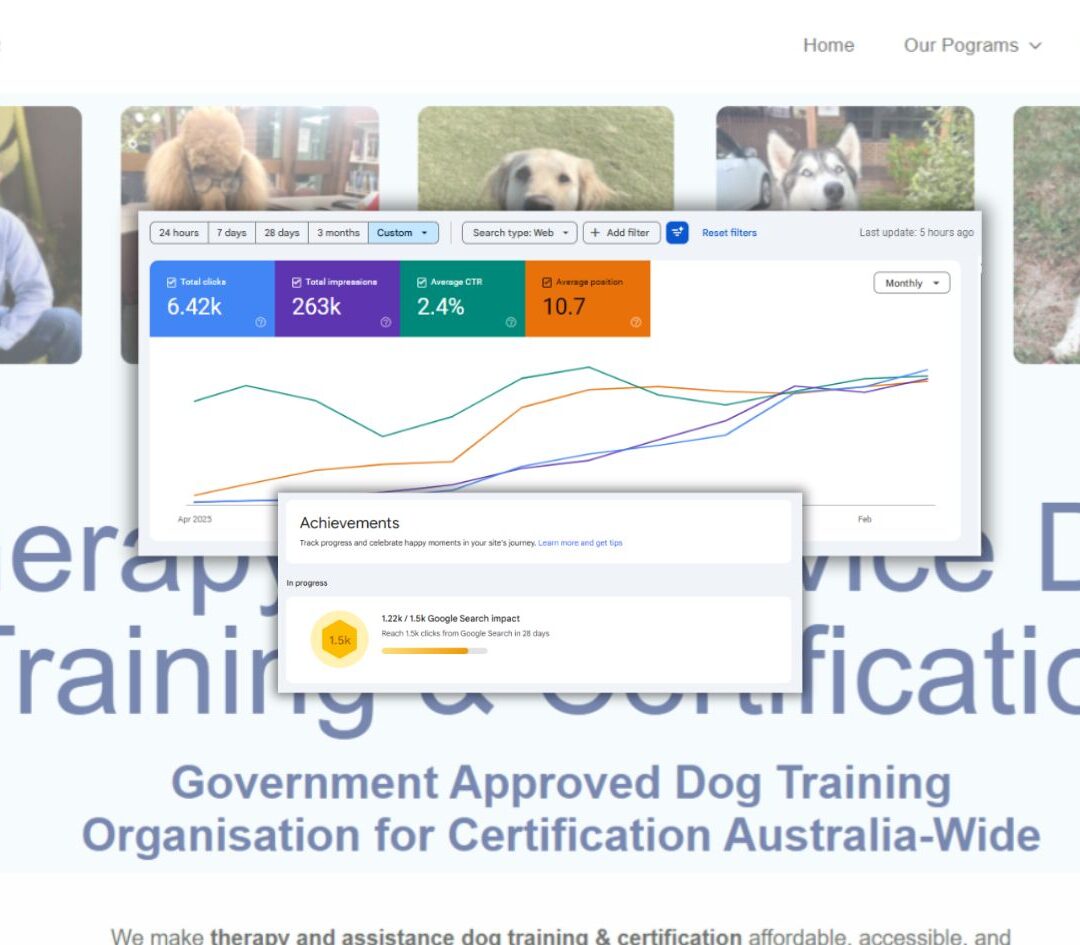Open the Search type: Web dropdown
1080x945 pixels.
coord(519,233)
